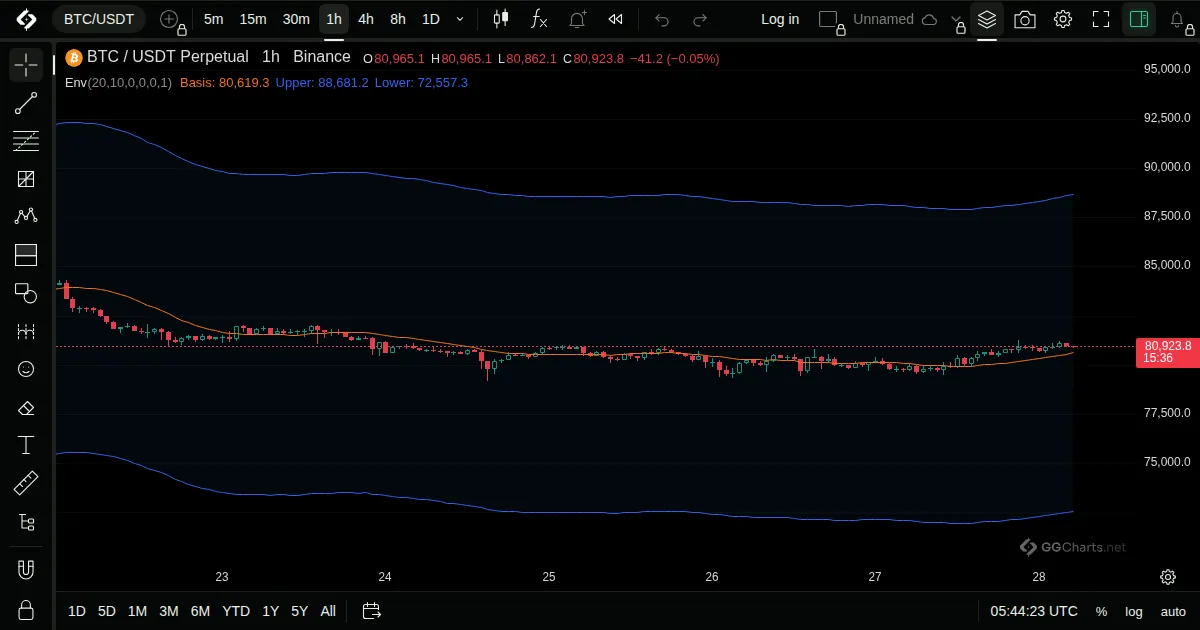This screenshot has height=630, width=1200.
Task: Select the XABCD pattern tool
Action: click(x=26, y=217)
